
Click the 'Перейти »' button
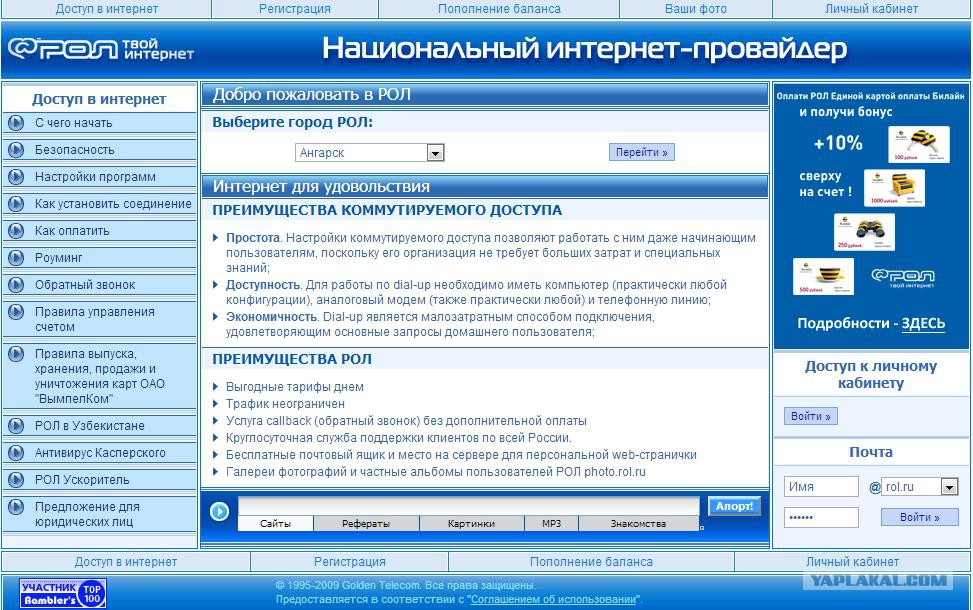coord(642,152)
